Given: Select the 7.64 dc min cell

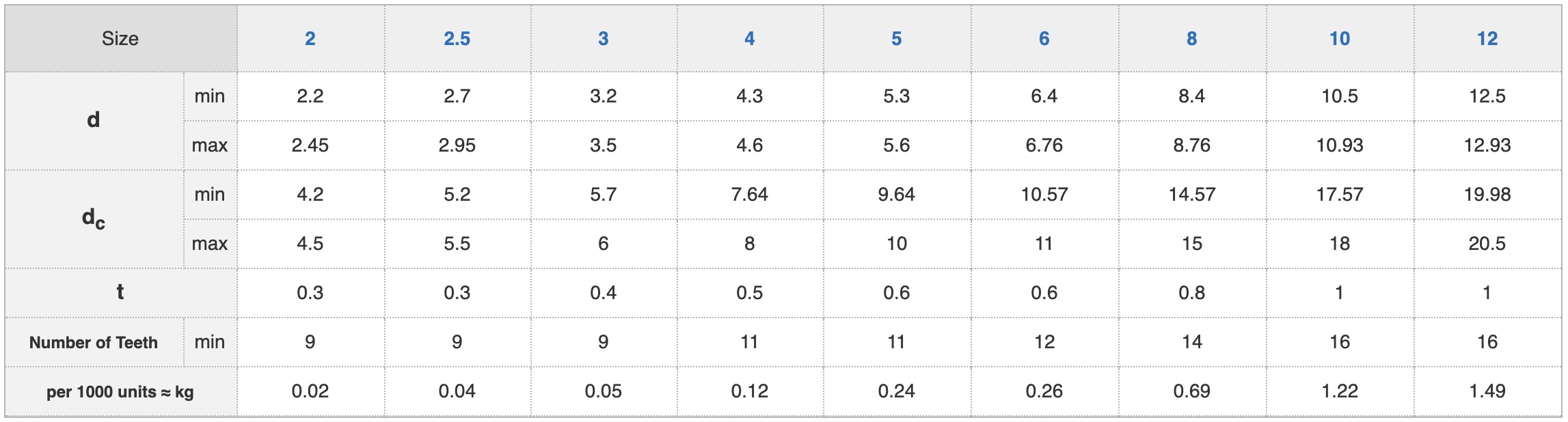Looking at the screenshot, I should pyautogui.click(x=750, y=195).
